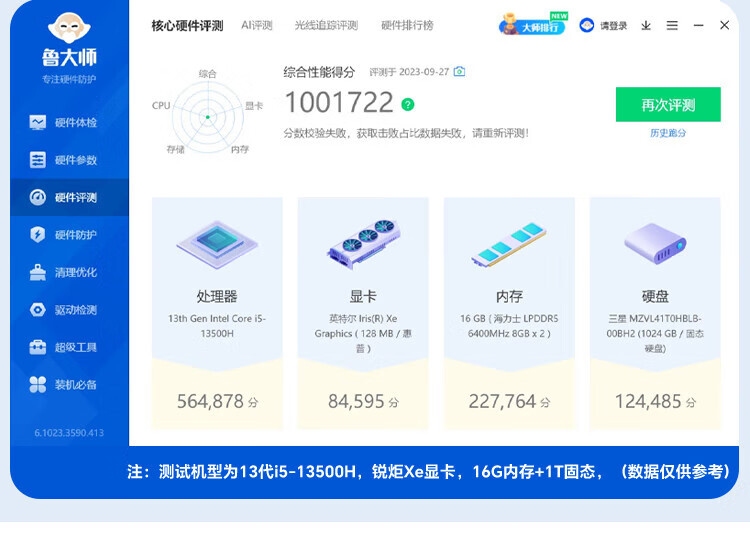This screenshot has height=533, width=750.
Task: Click the 硬盘 drive image
Action: coord(655,243)
